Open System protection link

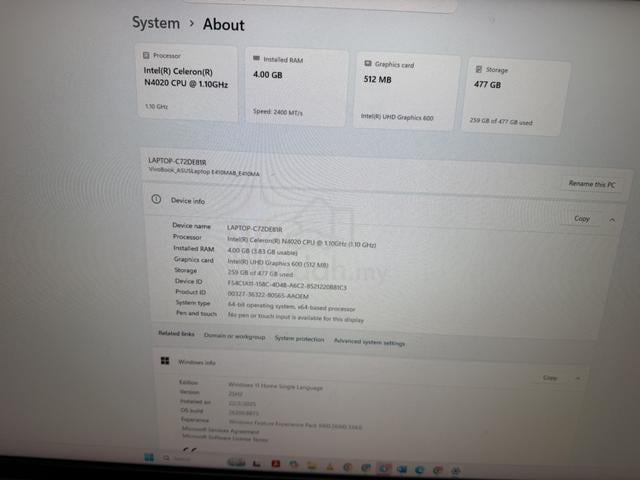click(299, 339)
